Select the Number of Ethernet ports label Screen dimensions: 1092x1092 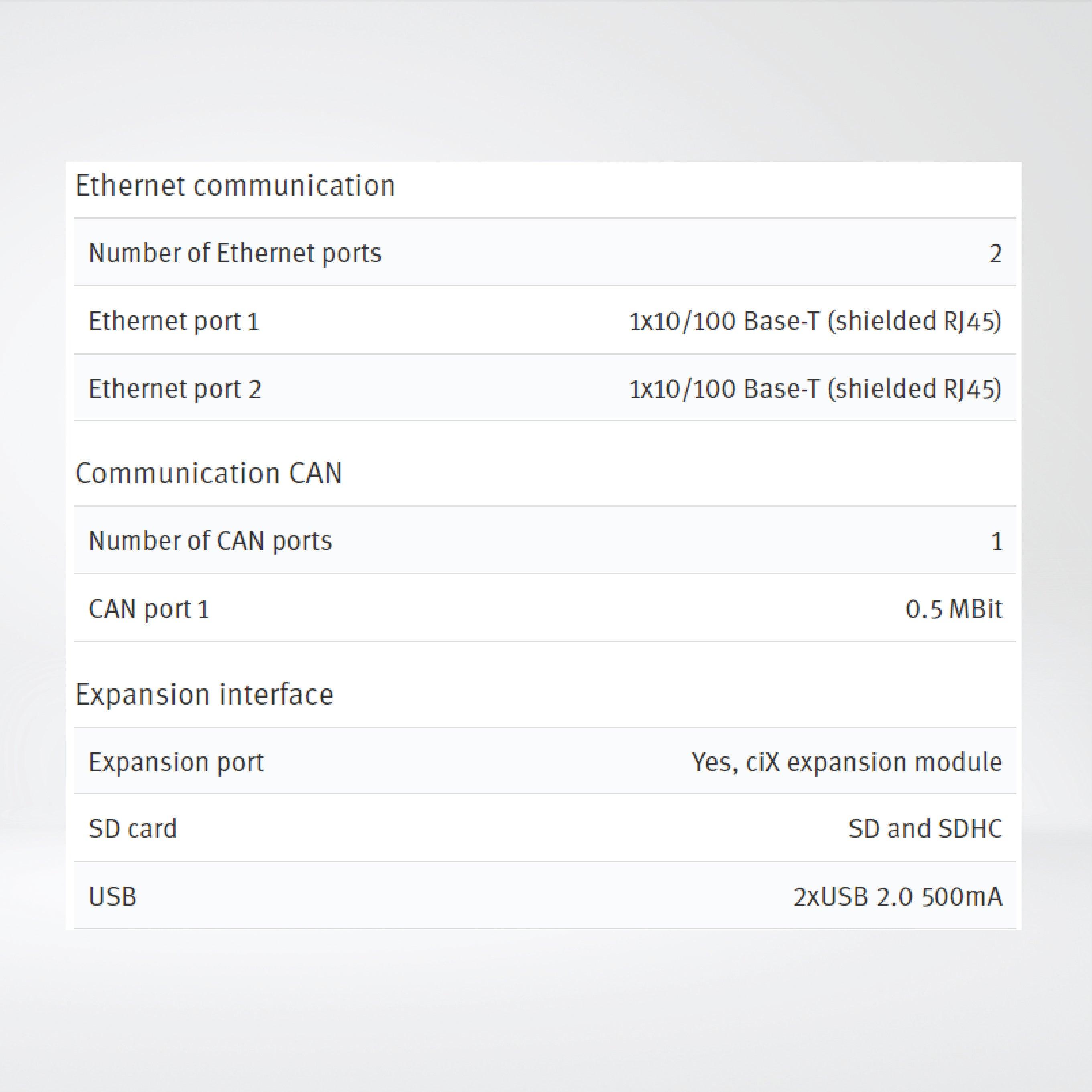pos(235,253)
